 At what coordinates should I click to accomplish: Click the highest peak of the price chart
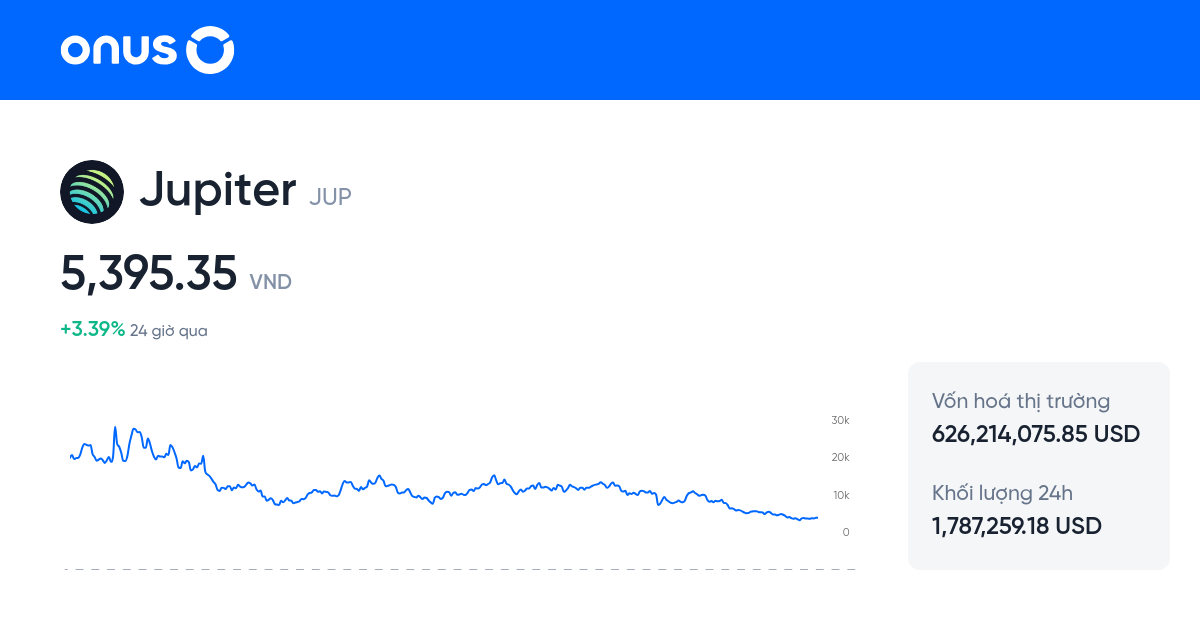[115, 428]
